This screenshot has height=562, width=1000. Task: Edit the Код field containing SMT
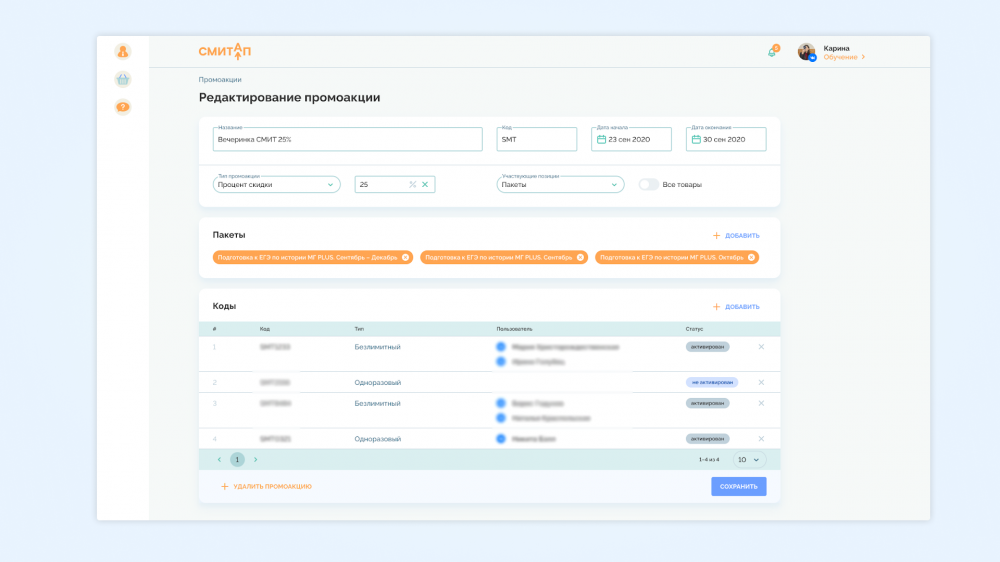click(536, 139)
